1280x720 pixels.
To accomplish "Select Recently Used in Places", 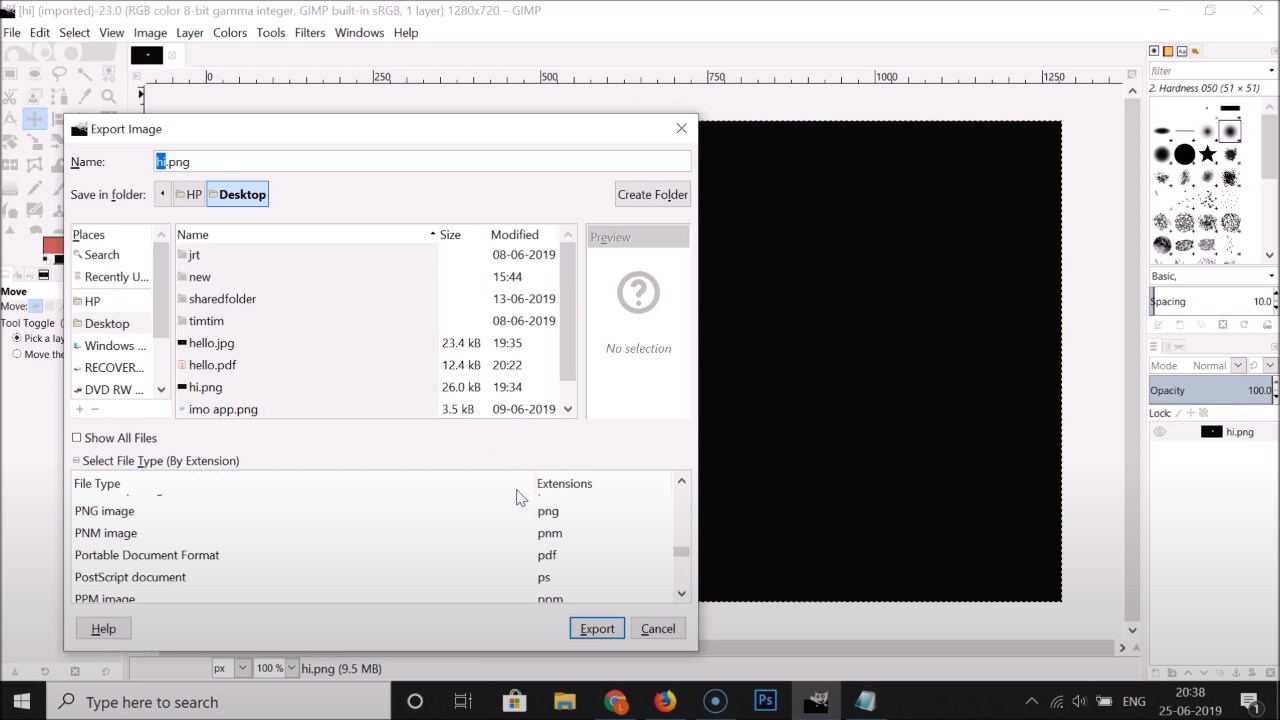I will click(x=110, y=277).
